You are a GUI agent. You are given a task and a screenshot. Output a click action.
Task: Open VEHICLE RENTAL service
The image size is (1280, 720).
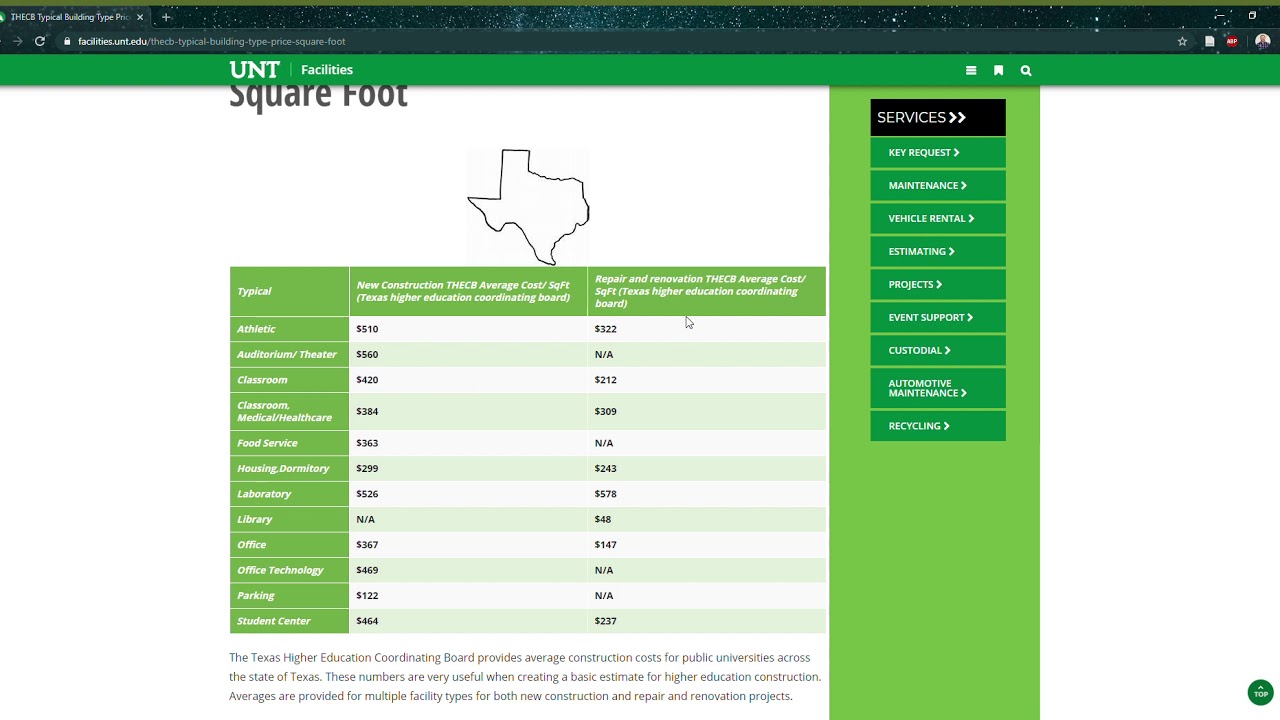click(938, 218)
